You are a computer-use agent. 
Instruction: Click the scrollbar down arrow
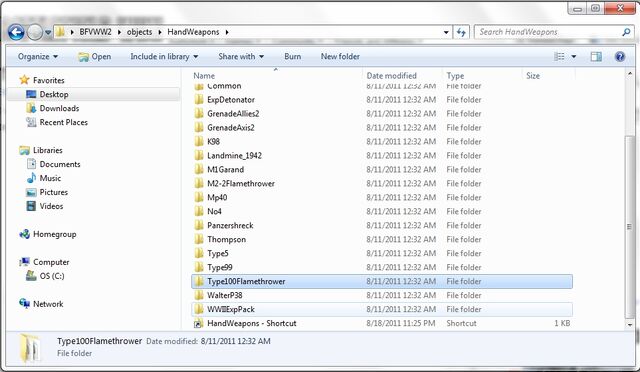tap(629, 325)
